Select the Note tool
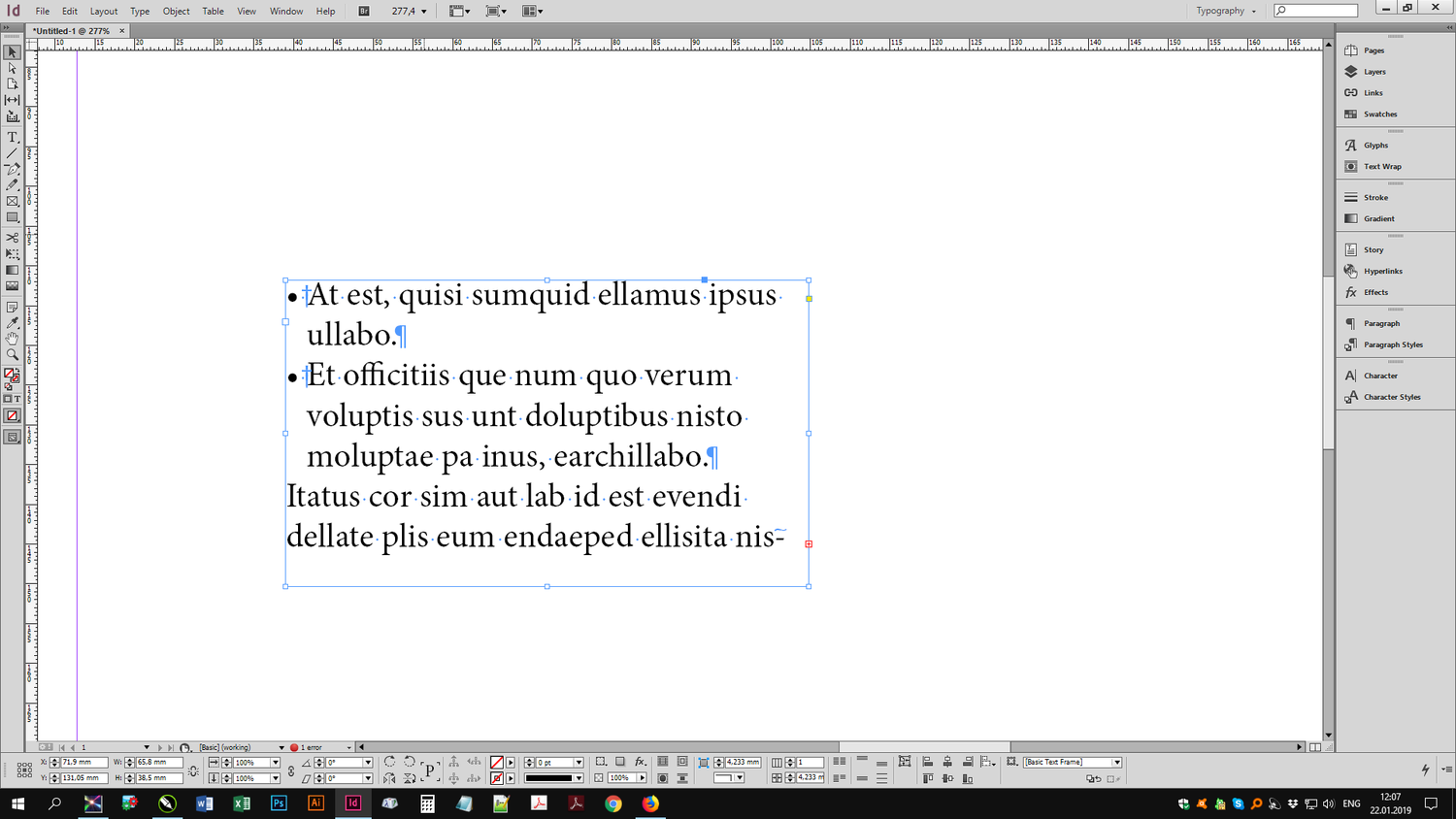Image resolution: width=1456 pixels, height=819 pixels. 12,307
